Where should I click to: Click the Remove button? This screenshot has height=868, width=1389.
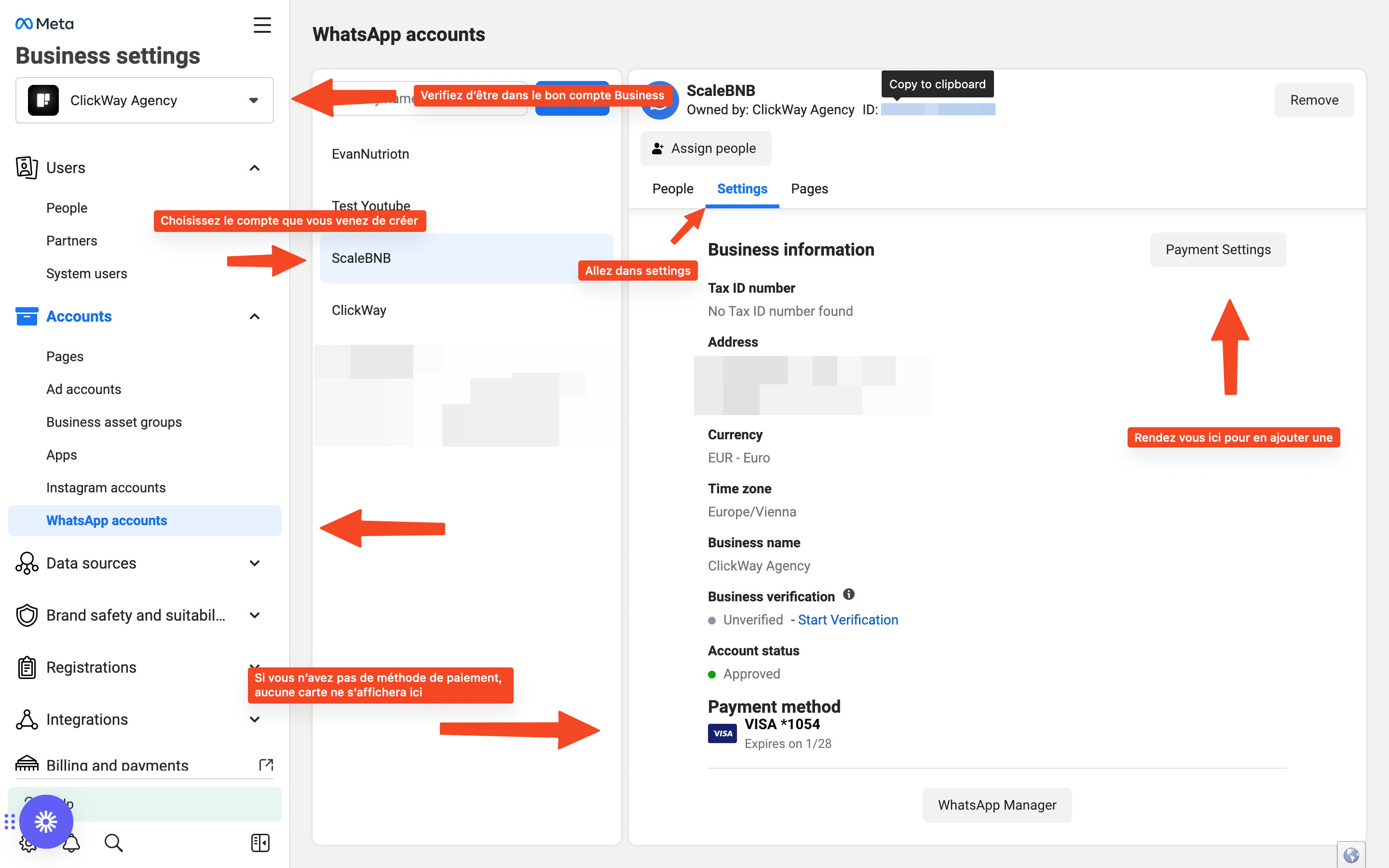1314,100
